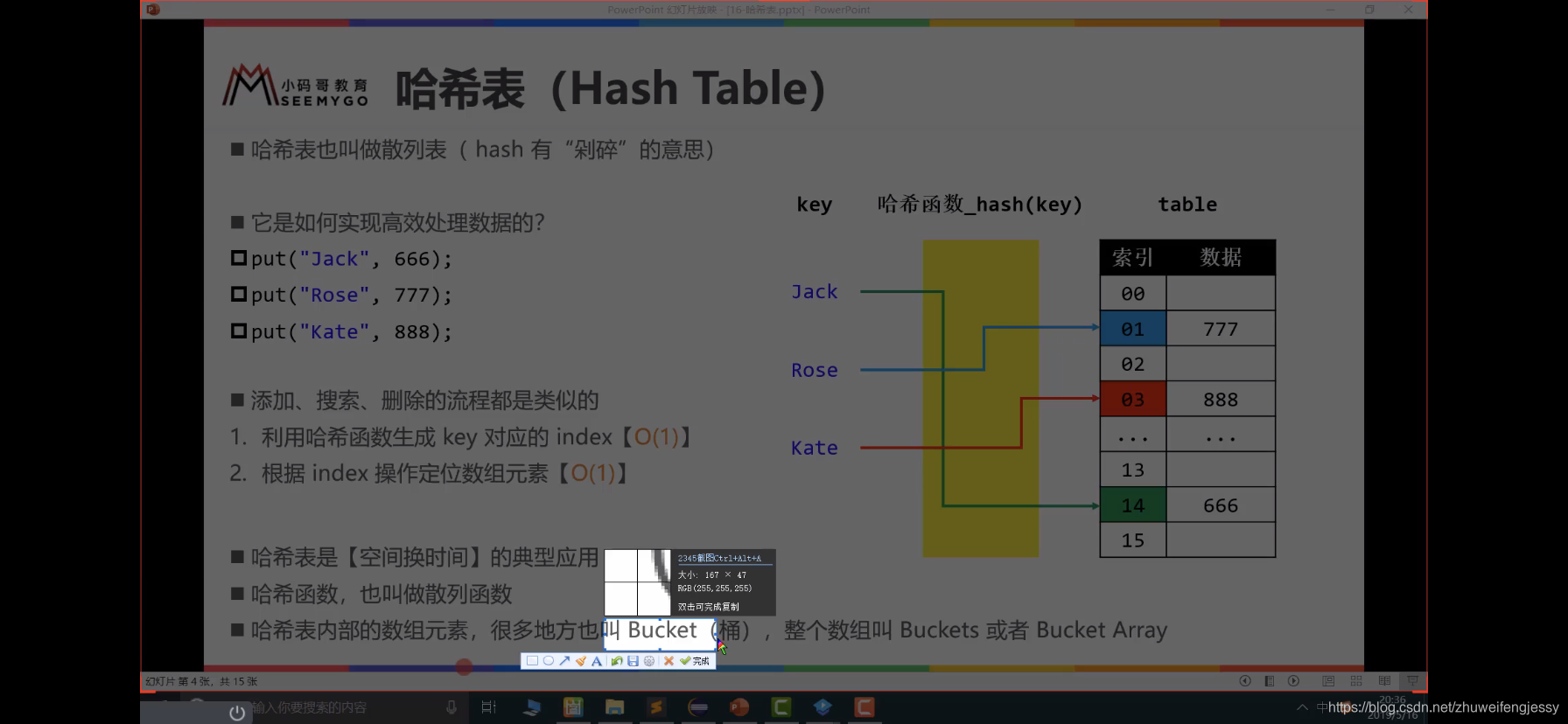Select the arrow drawing tool
The image size is (1568, 724).
(x=564, y=661)
